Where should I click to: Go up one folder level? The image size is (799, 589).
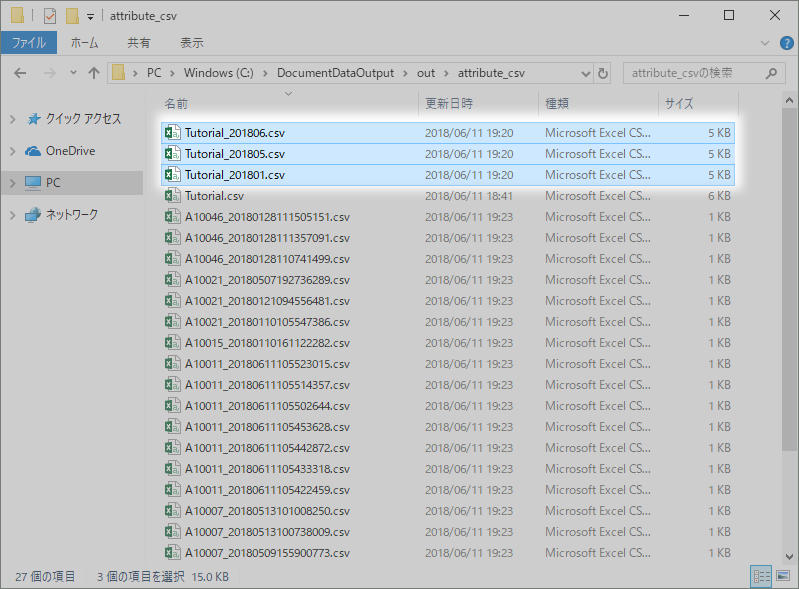[94, 73]
